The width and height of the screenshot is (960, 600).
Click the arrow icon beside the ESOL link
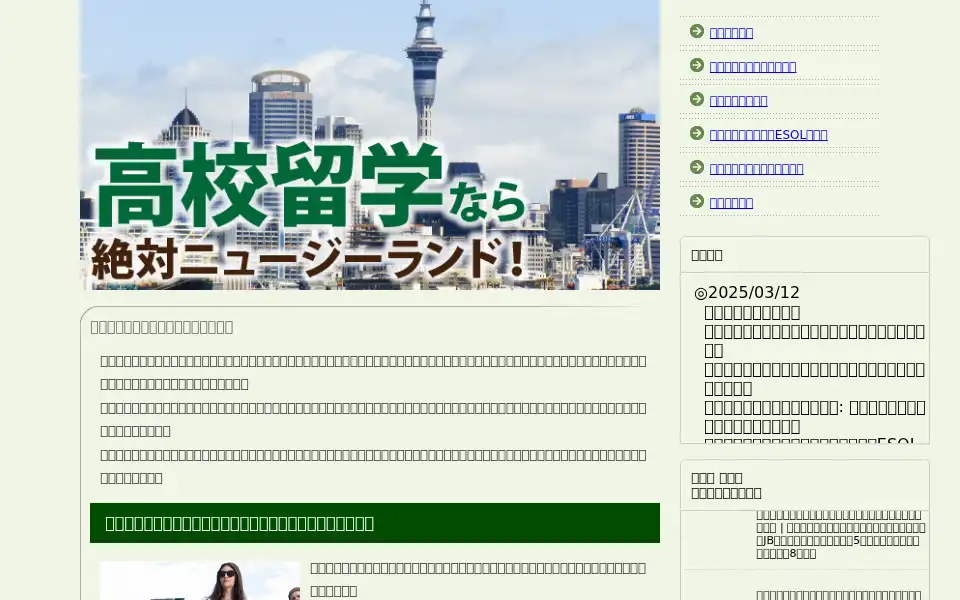coord(697,133)
